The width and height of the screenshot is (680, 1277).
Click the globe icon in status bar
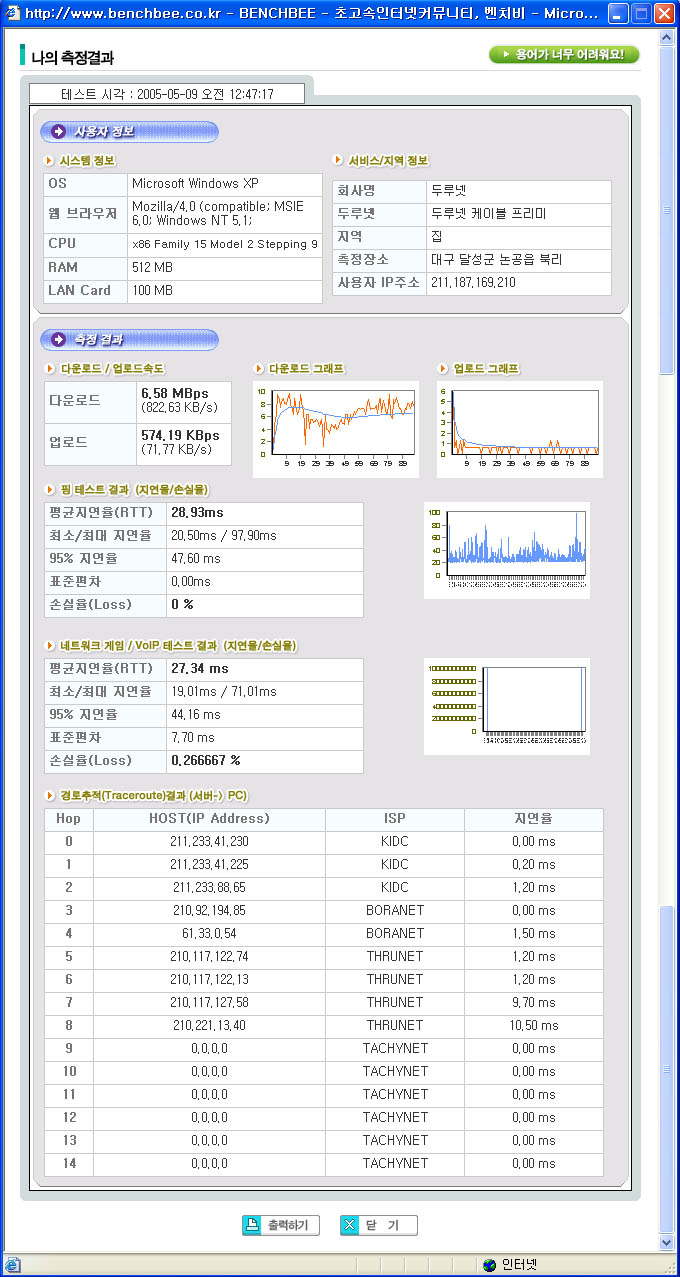click(x=489, y=1265)
